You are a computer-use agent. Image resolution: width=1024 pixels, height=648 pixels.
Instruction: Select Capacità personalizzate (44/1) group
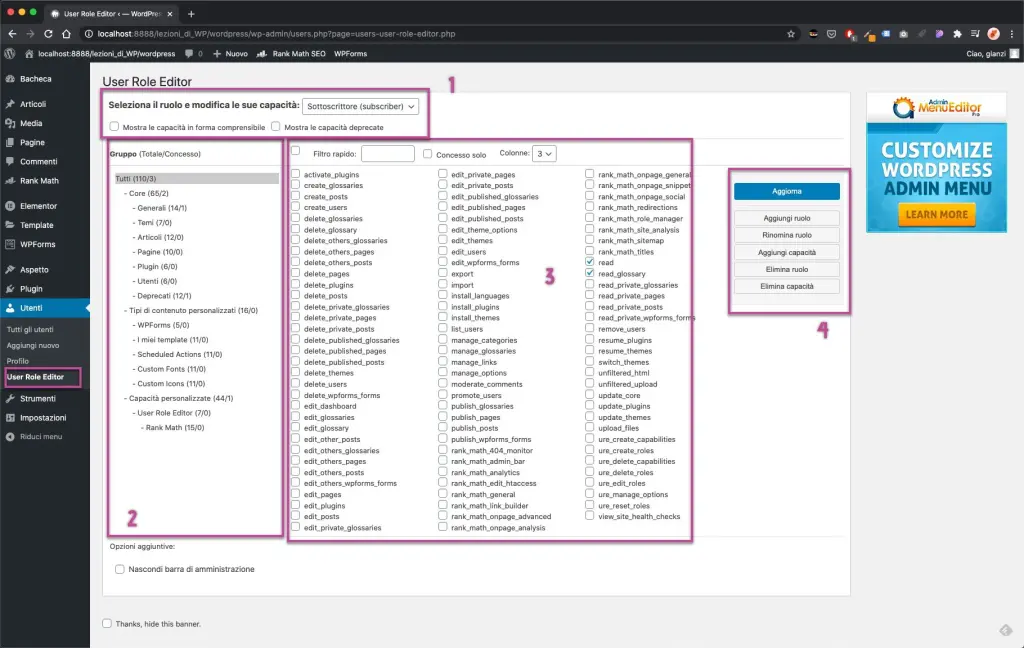[x=179, y=398]
